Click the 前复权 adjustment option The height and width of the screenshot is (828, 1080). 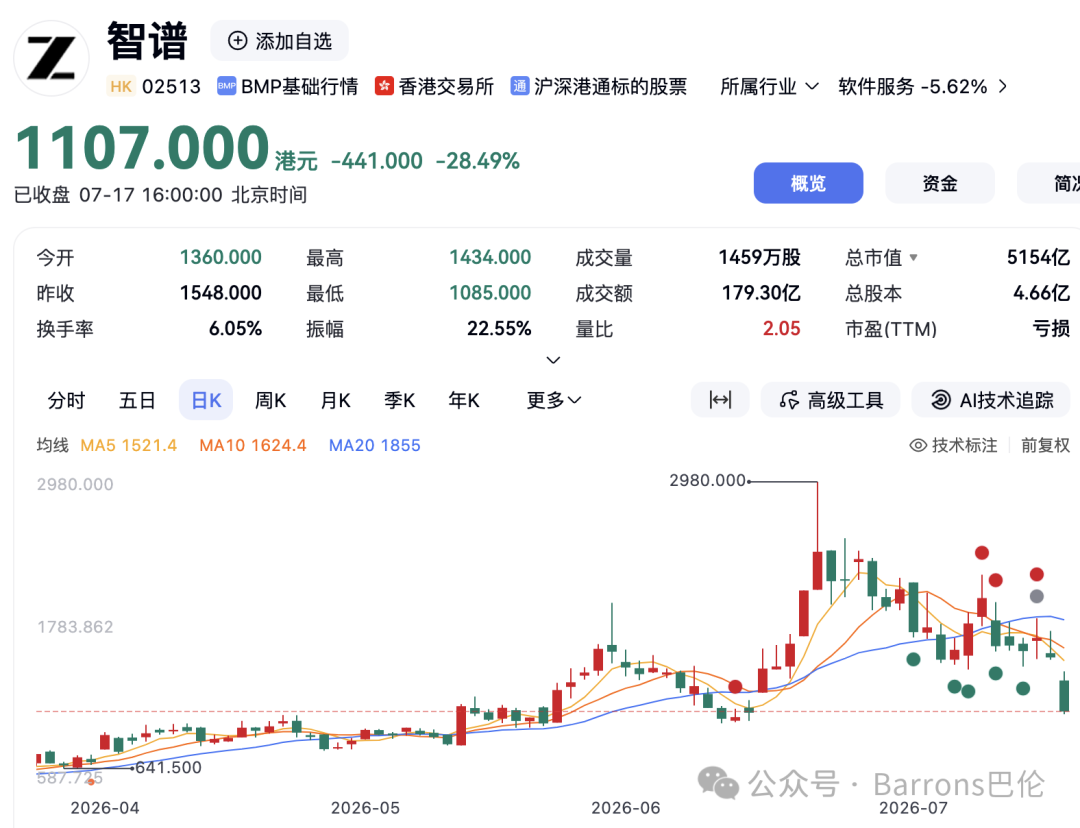pos(1045,446)
